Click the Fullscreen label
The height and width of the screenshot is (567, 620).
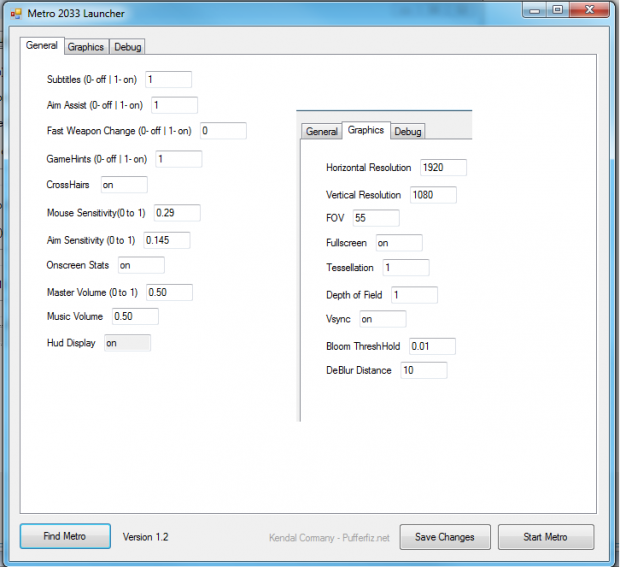coord(346,243)
